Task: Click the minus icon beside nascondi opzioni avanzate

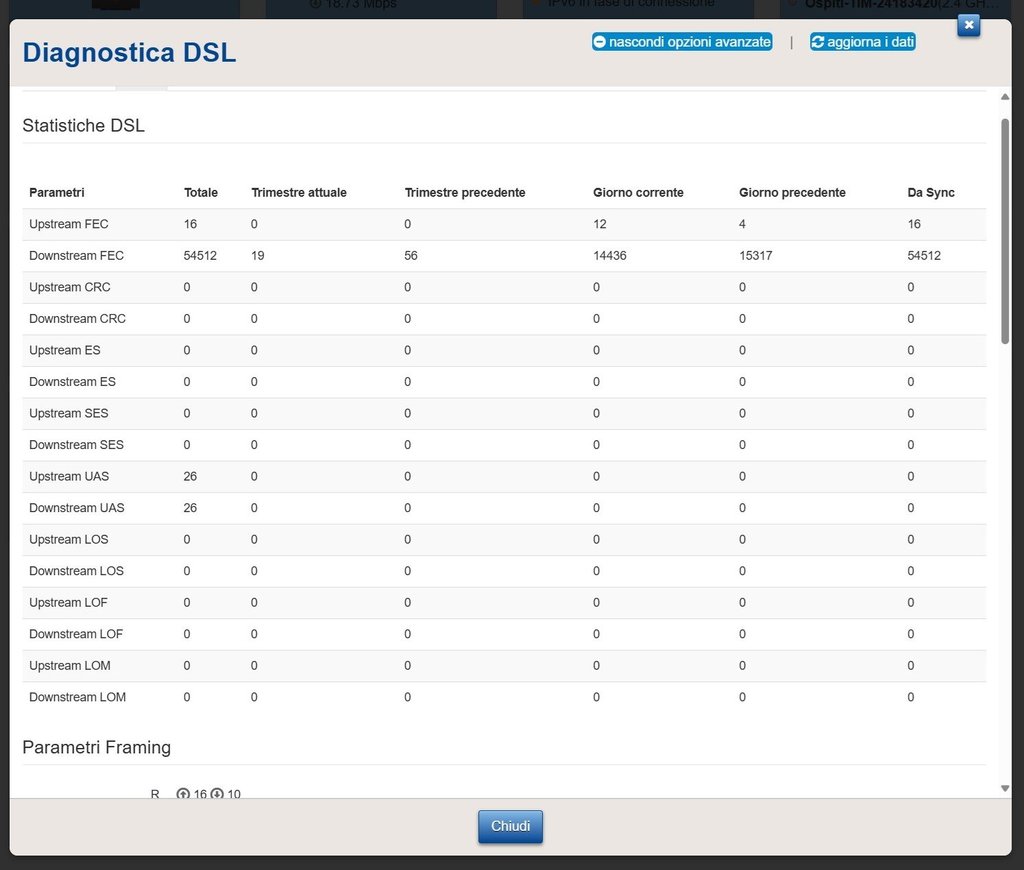Action: pyautogui.click(x=600, y=42)
